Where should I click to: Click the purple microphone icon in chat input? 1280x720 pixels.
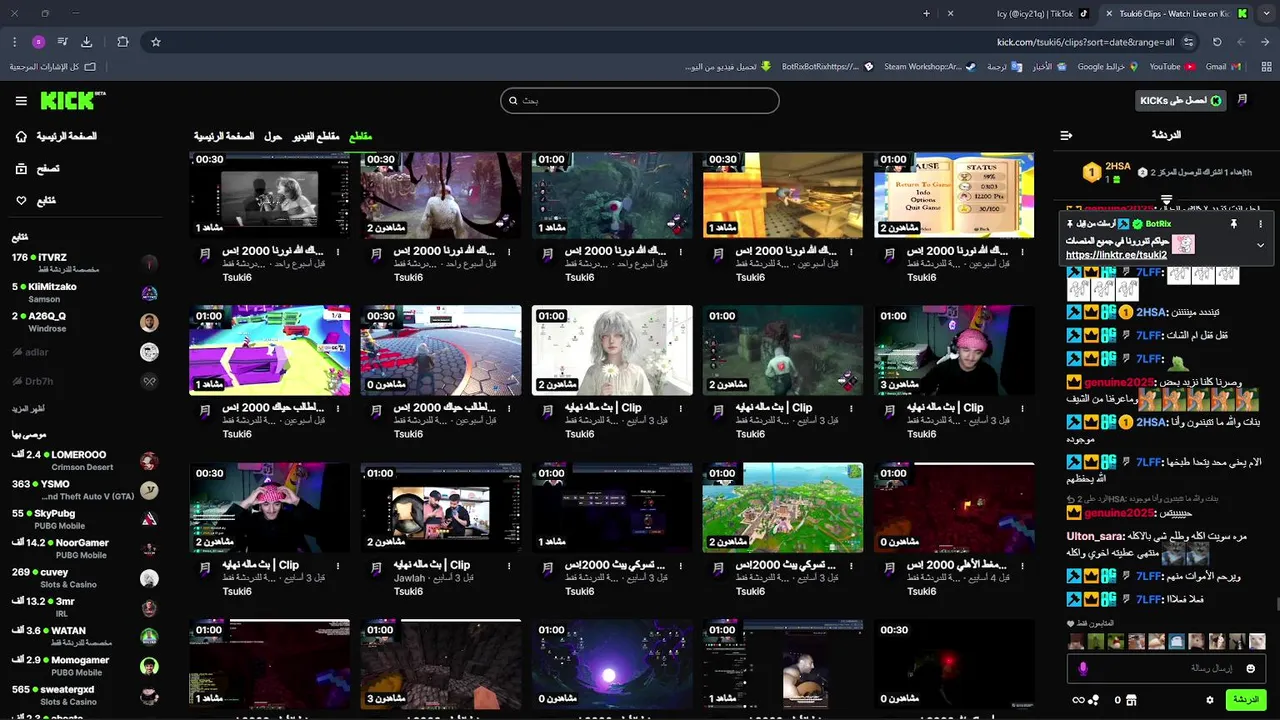tap(1083, 668)
